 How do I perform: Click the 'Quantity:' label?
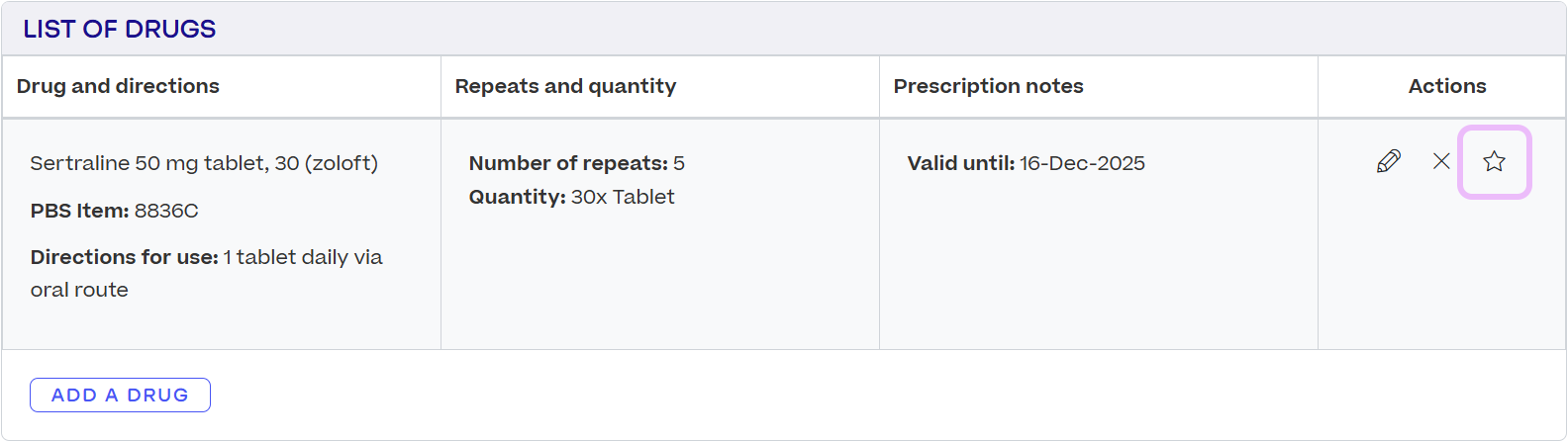click(517, 197)
